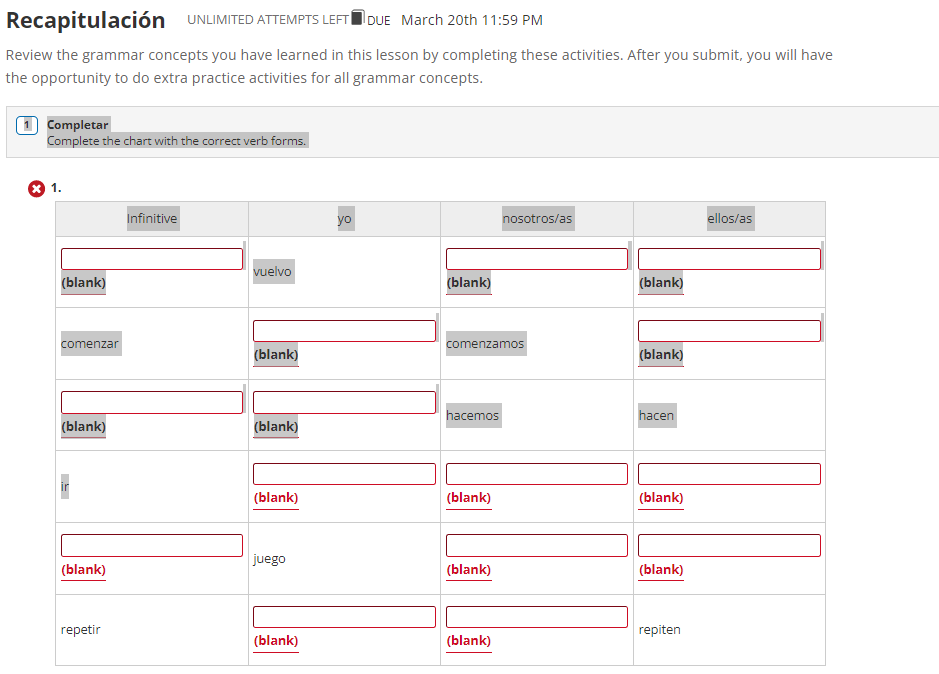This screenshot has height=674, width=939.
Task: Click the infinitive field in vuelvo row
Action: pos(152,259)
